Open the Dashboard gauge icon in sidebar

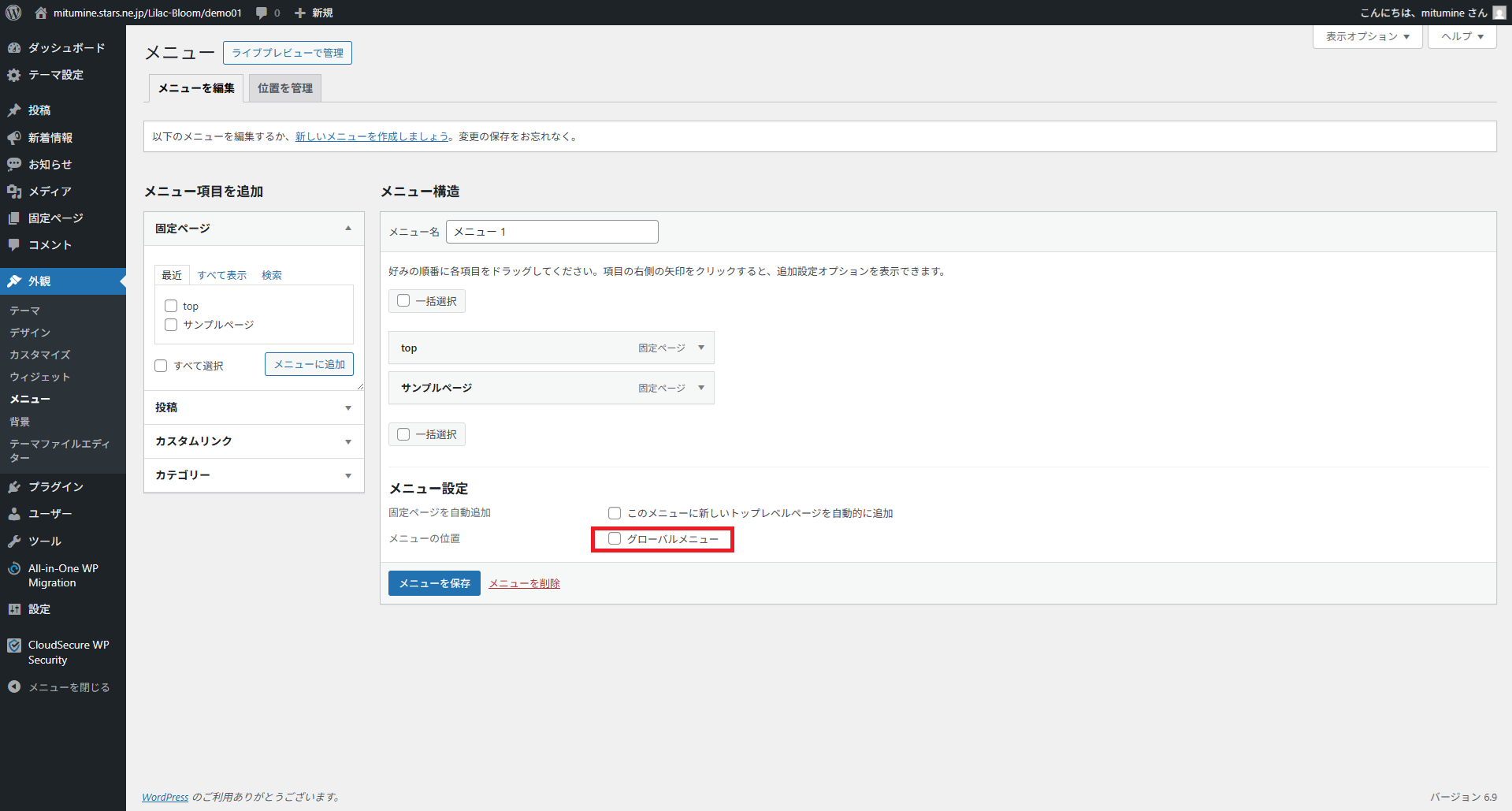coord(14,48)
